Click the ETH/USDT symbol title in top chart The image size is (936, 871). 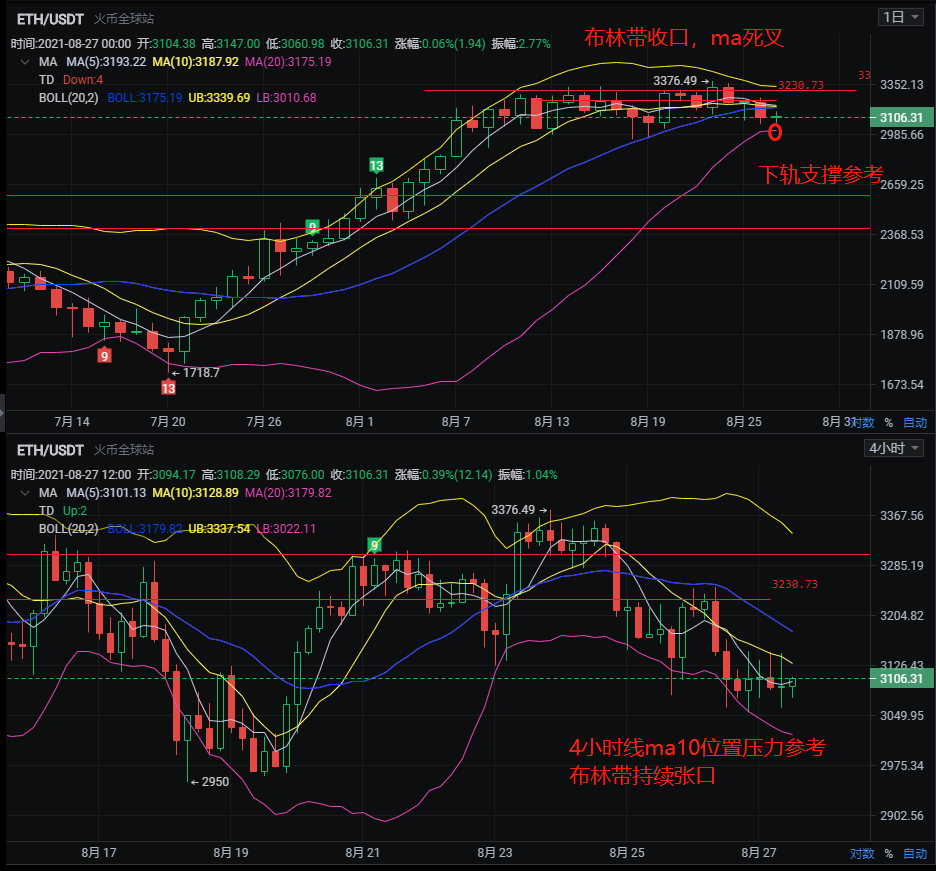(x=50, y=18)
